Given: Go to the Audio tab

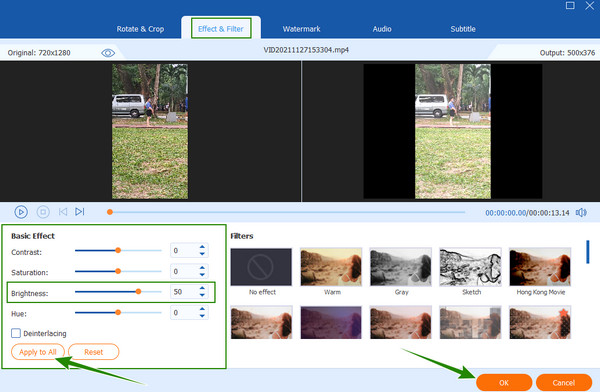Looking at the screenshot, I should pyautogui.click(x=382, y=29).
